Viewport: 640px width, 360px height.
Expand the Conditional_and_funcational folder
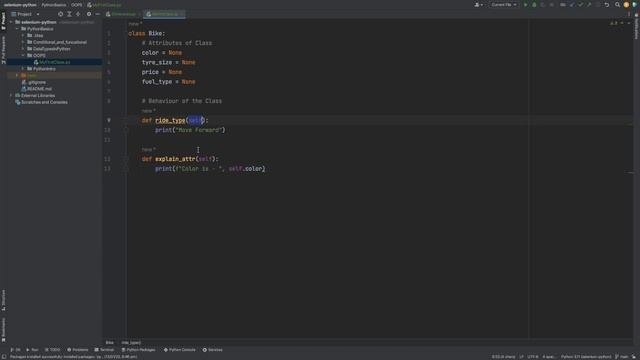pyautogui.click(x=23, y=42)
